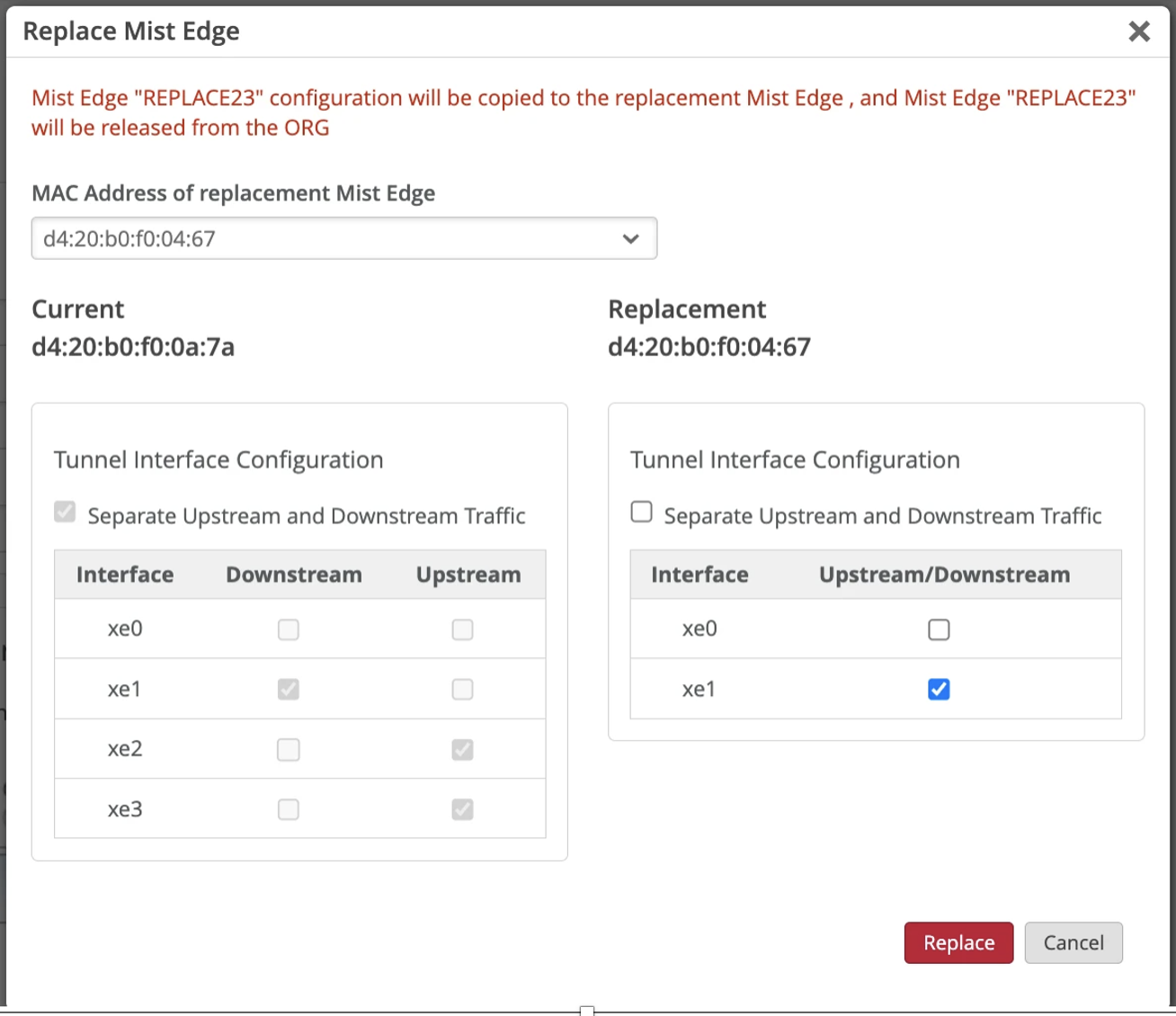The height and width of the screenshot is (1016, 1176).
Task: Close the Replace Mist Edge dialog
Action: tap(1139, 31)
